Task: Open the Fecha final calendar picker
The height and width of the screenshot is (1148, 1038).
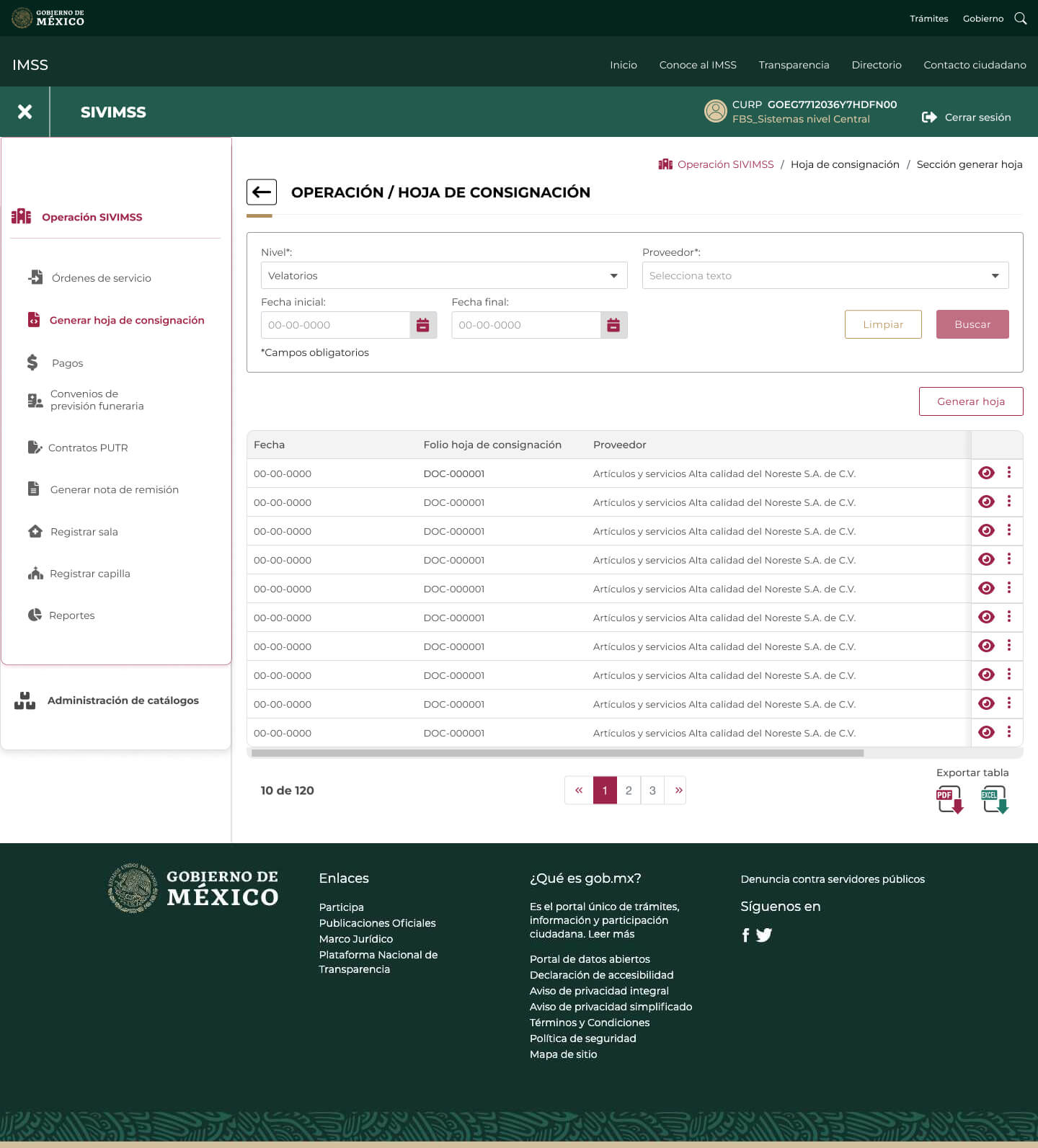Action: pyautogui.click(x=613, y=325)
